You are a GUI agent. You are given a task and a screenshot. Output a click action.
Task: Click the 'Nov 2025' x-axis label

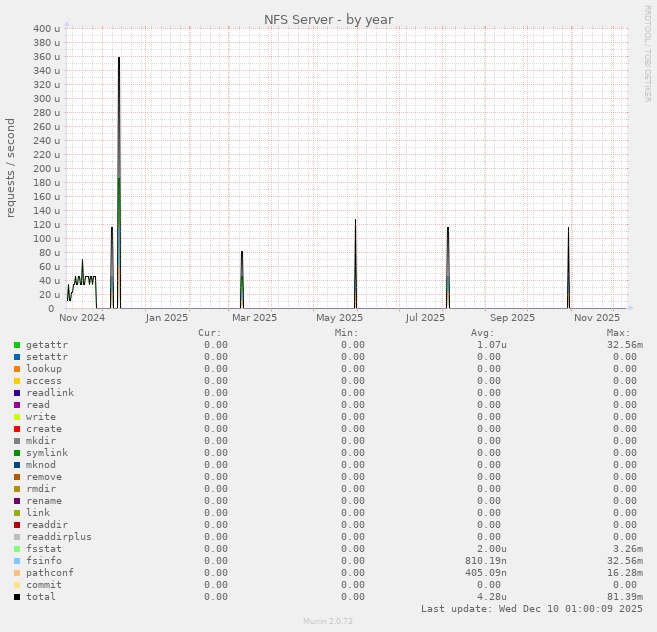597,318
